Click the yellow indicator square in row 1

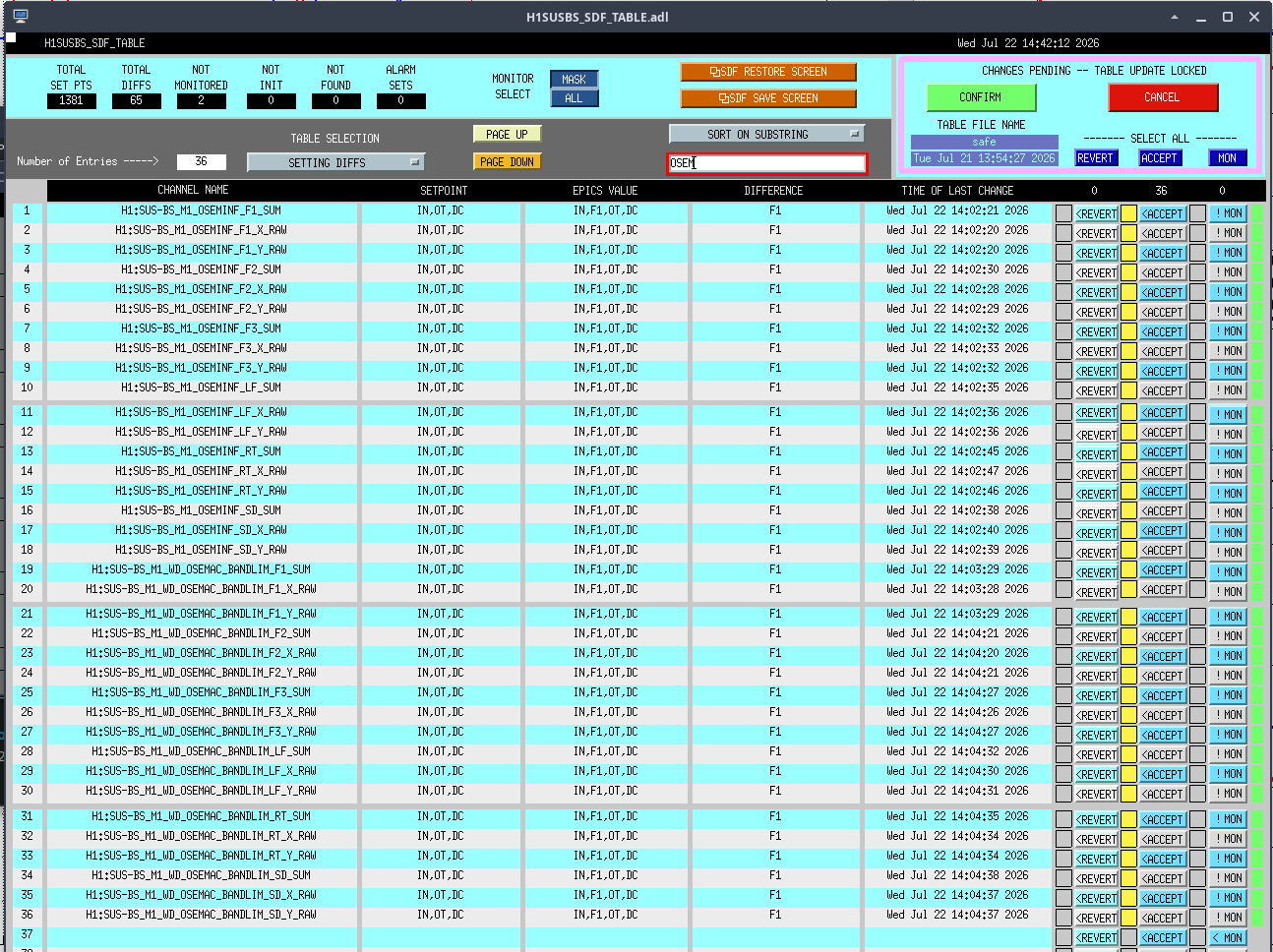pyautogui.click(x=1129, y=213)
